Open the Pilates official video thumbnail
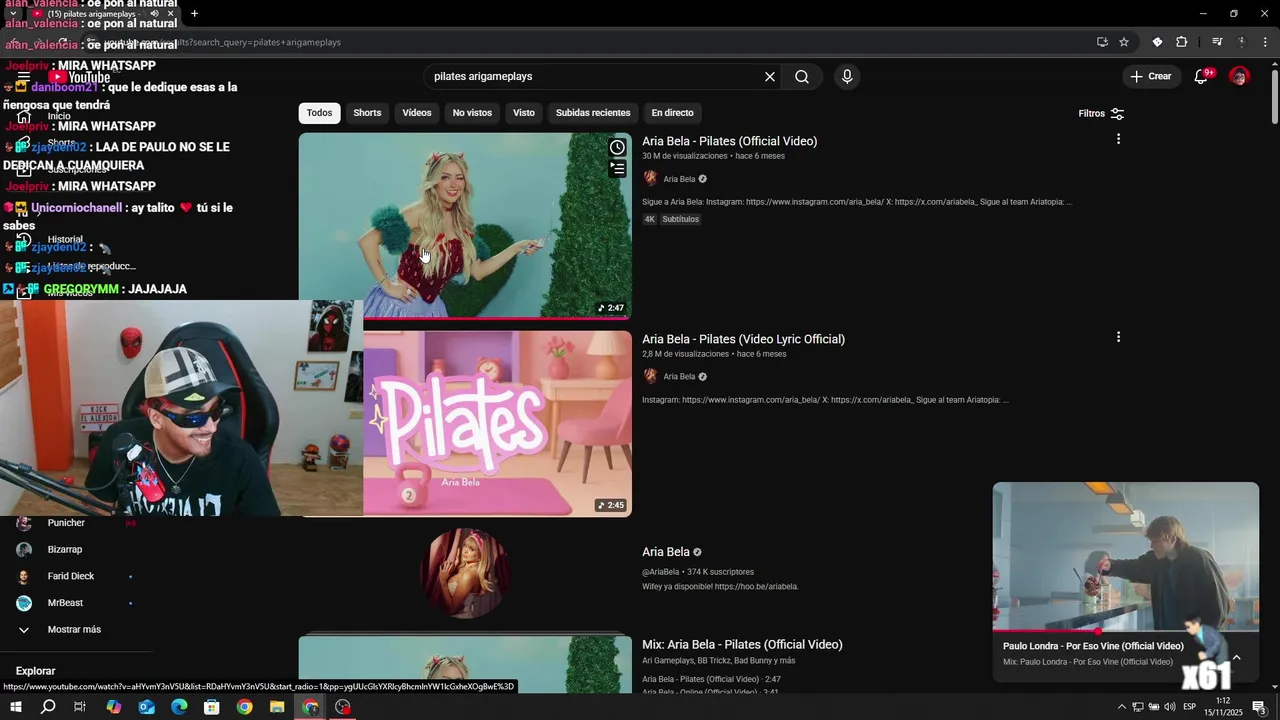The height and width of the screenshot is (720, 1280). coord(465,226)
